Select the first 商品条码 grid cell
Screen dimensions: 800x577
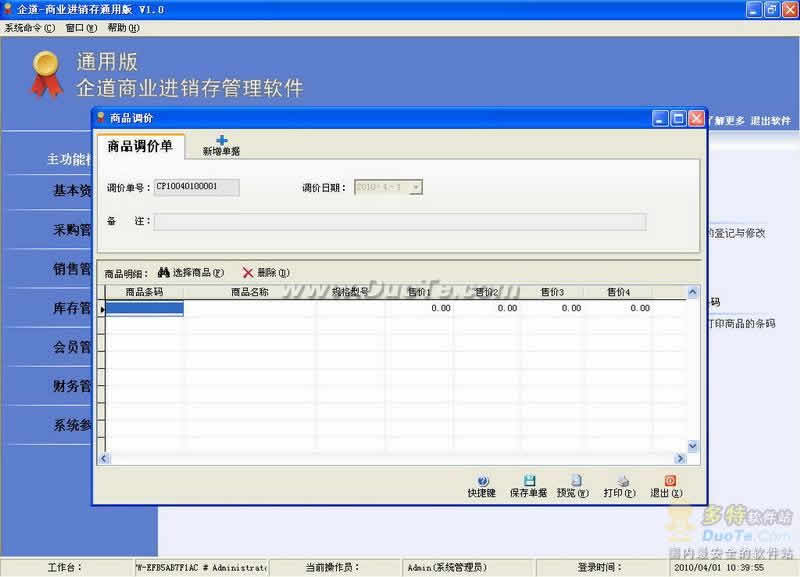[x=144, y=309]
